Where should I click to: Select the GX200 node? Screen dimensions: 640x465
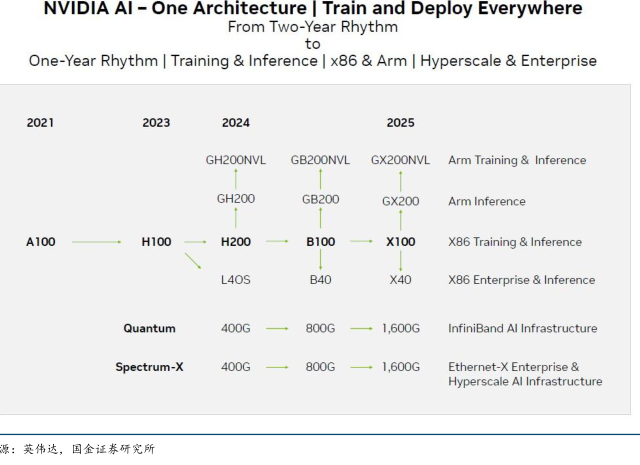click(x=400, y=201)
